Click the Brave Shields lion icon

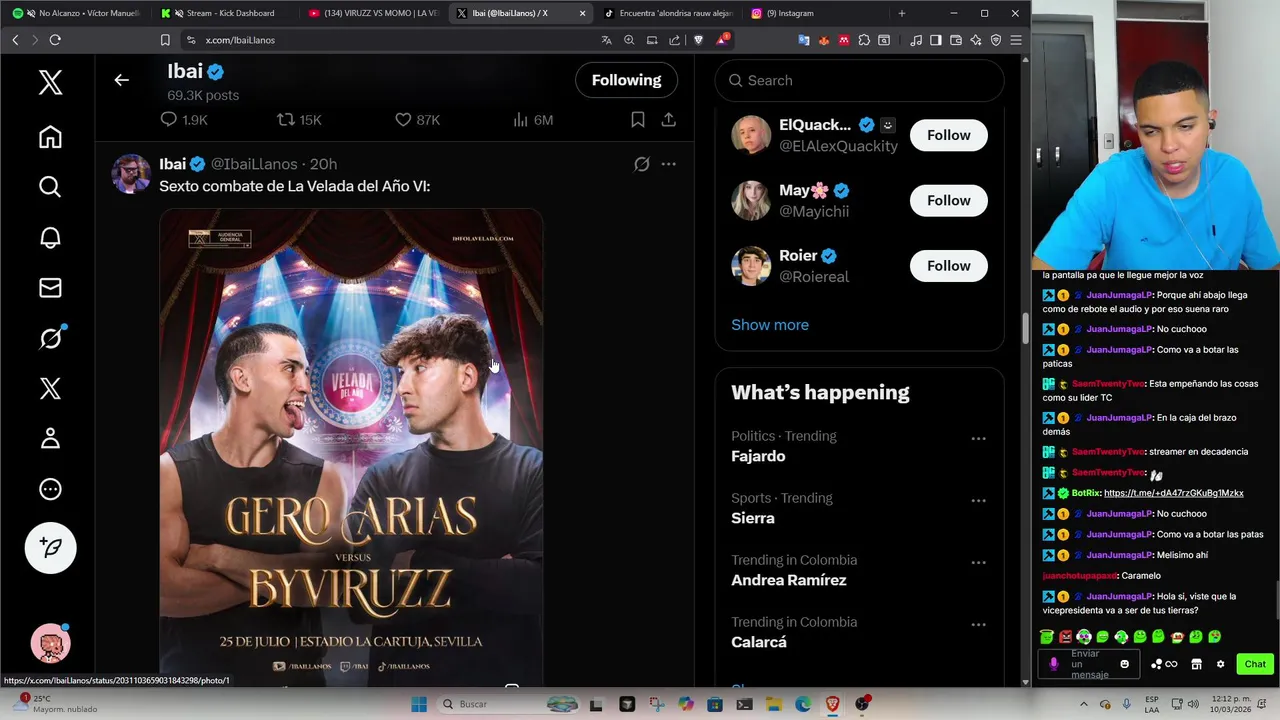point(698,40)
